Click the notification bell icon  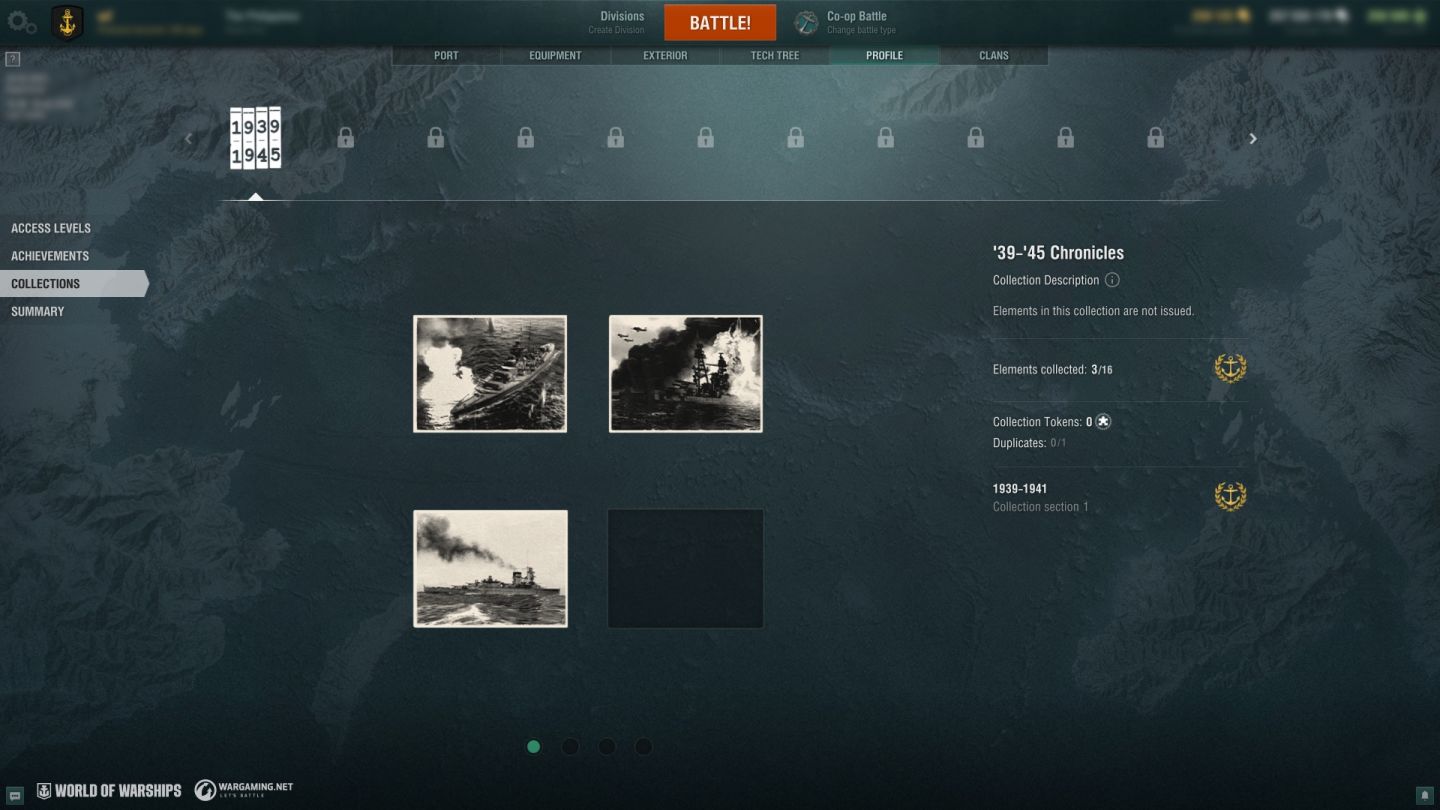(1424, 795)
